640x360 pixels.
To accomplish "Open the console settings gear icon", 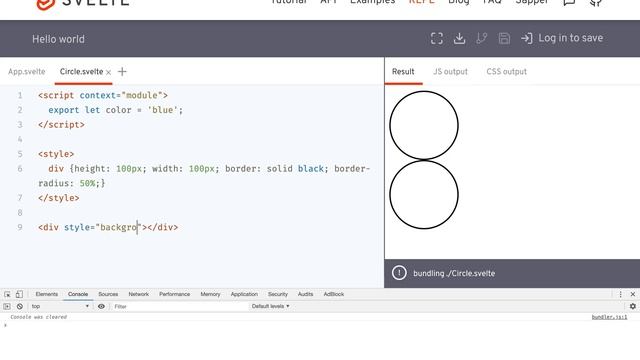I will pyautogui.click(x=633, y=306).
